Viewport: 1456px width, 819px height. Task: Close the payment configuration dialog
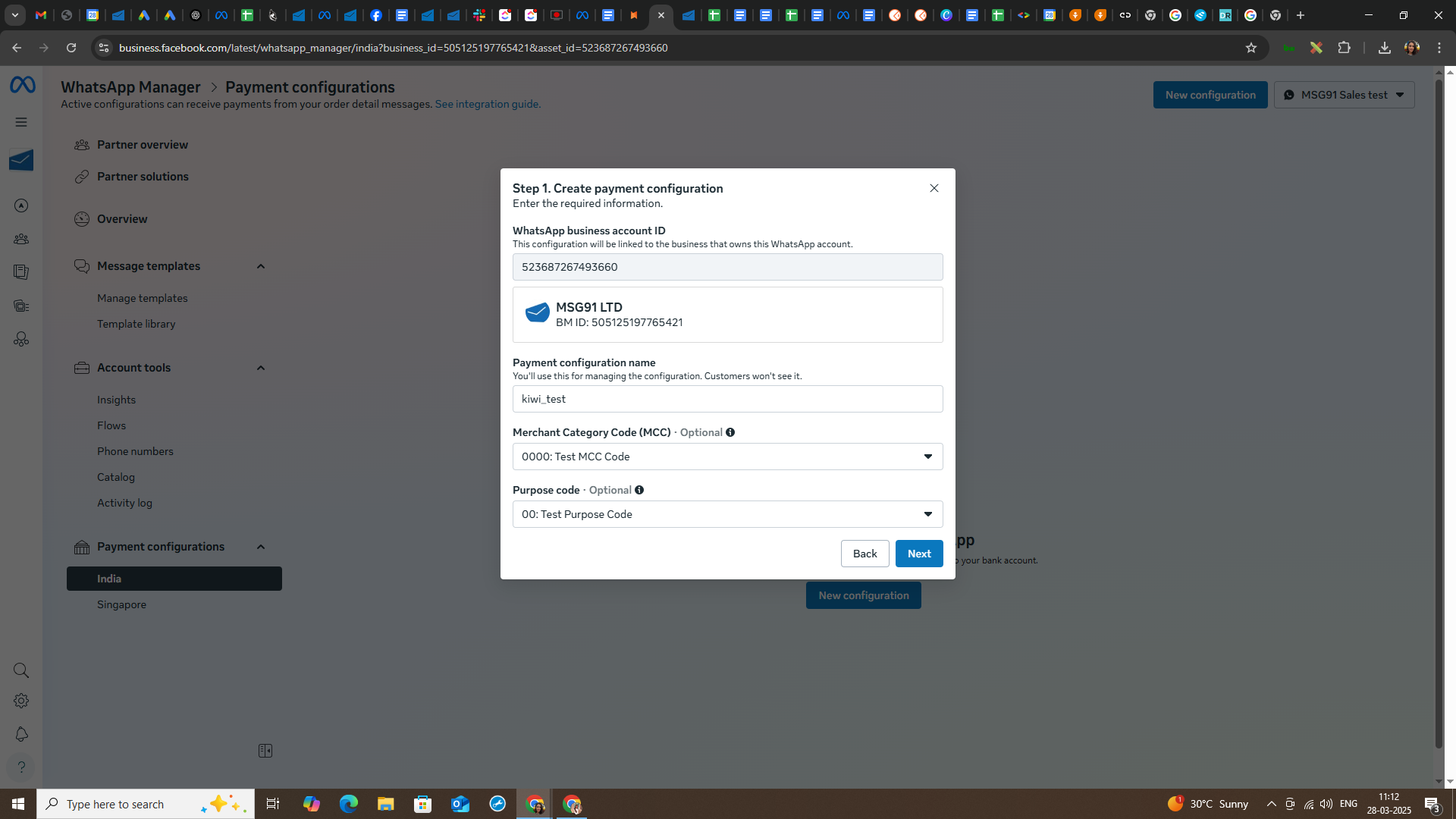934,188
